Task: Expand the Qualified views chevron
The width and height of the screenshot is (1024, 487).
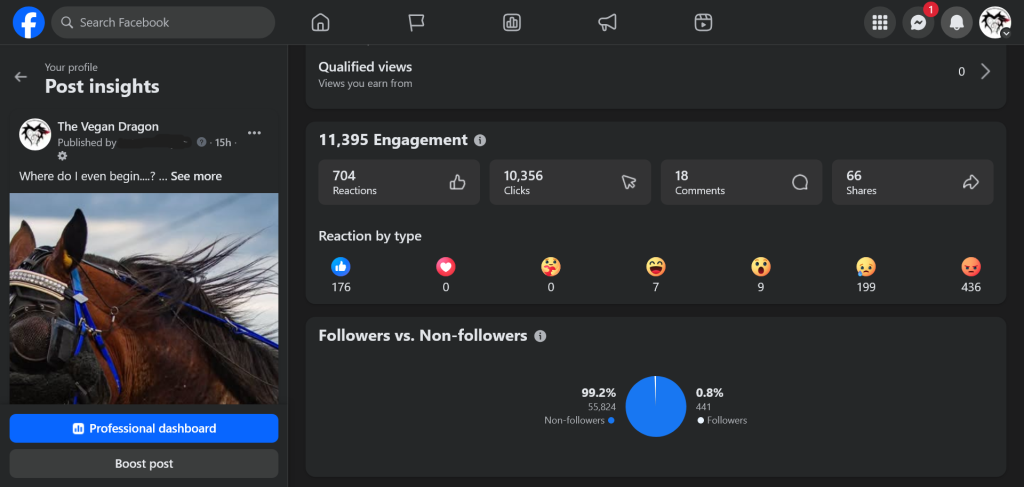Action: 985,72
